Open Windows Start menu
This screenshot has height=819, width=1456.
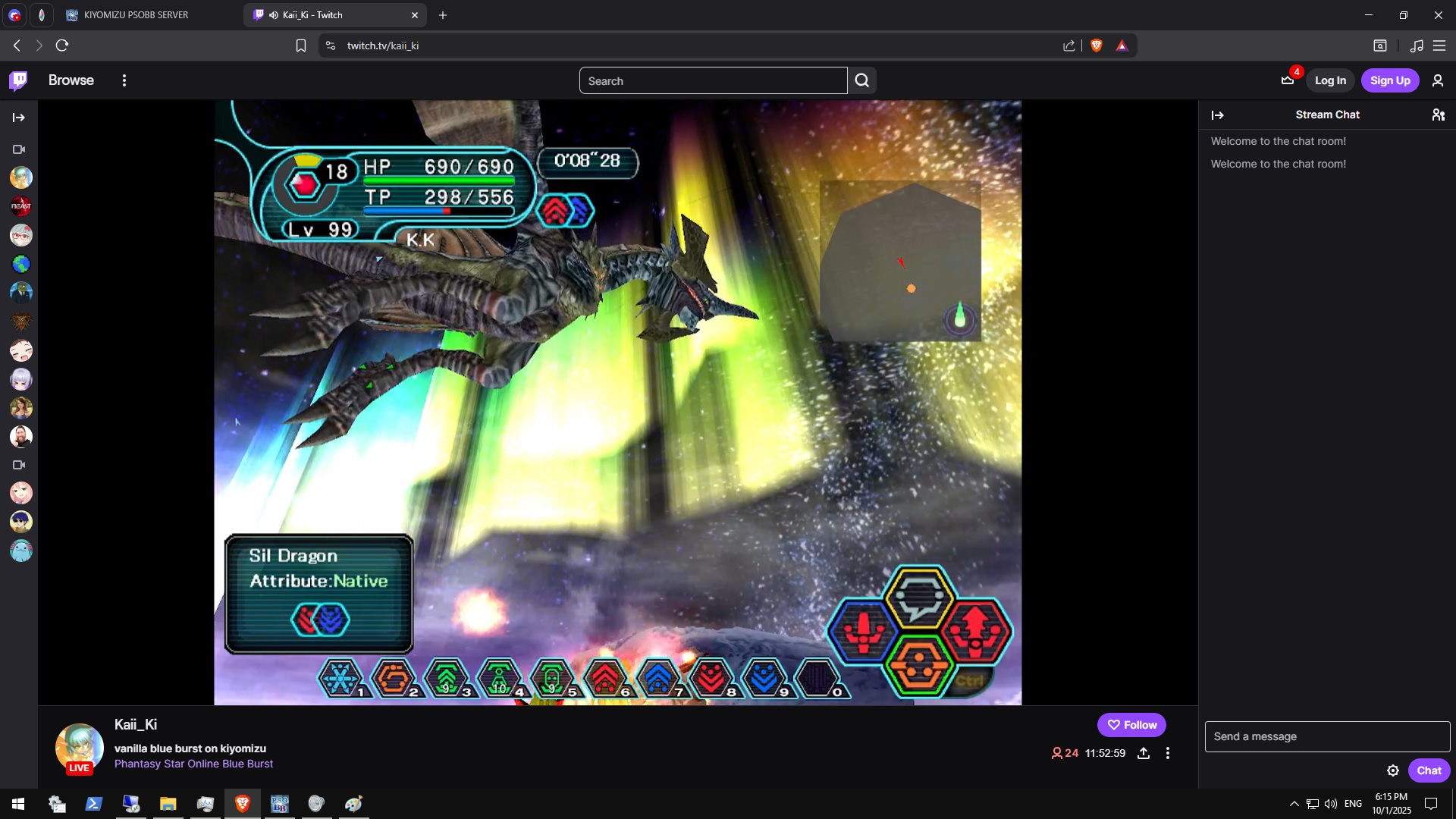[18, 804]
